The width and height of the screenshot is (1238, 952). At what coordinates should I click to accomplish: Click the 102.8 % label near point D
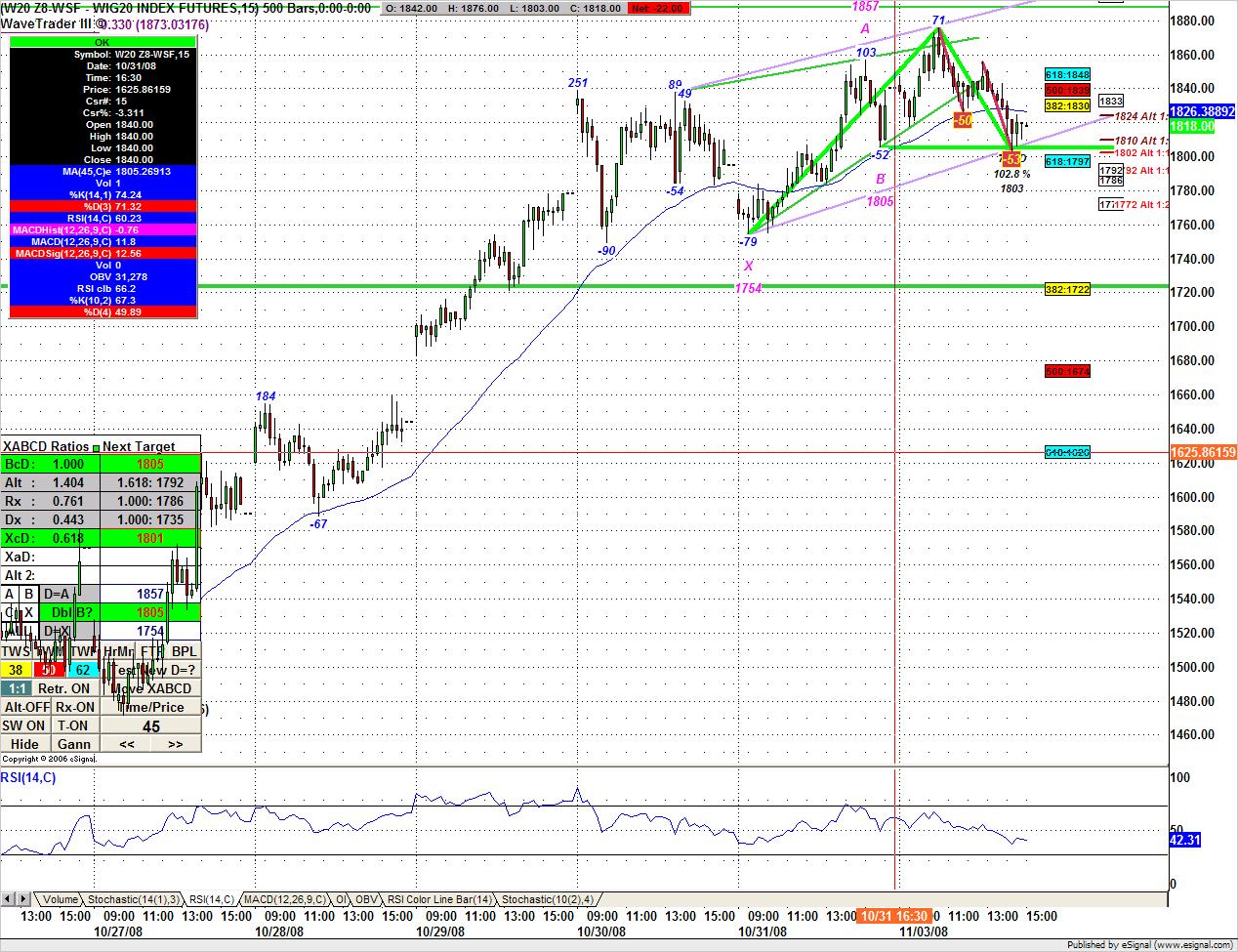[x=1011, y=174]
